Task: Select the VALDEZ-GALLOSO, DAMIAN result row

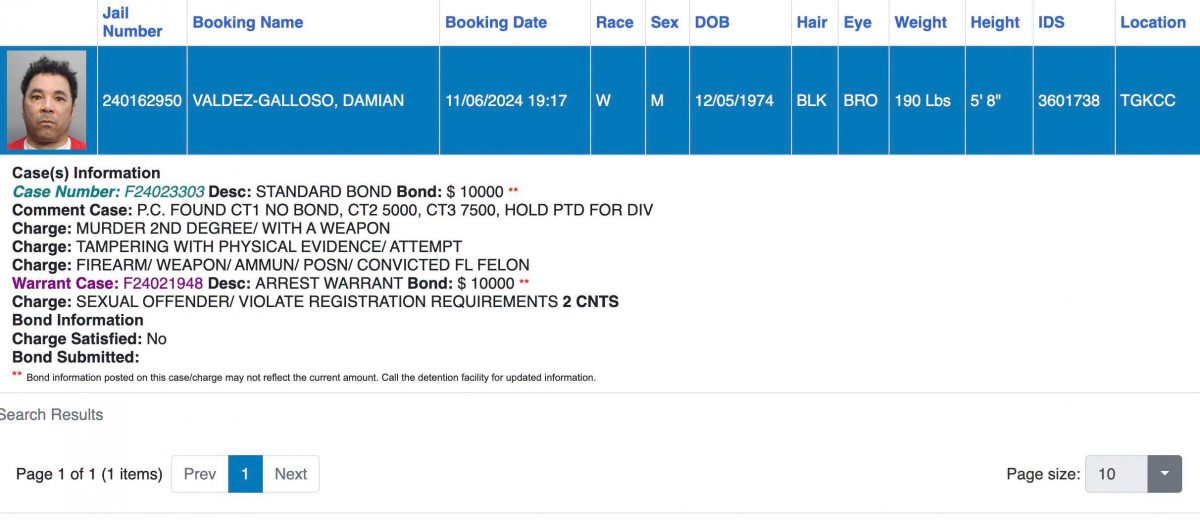Action: [x=600, y=100]
